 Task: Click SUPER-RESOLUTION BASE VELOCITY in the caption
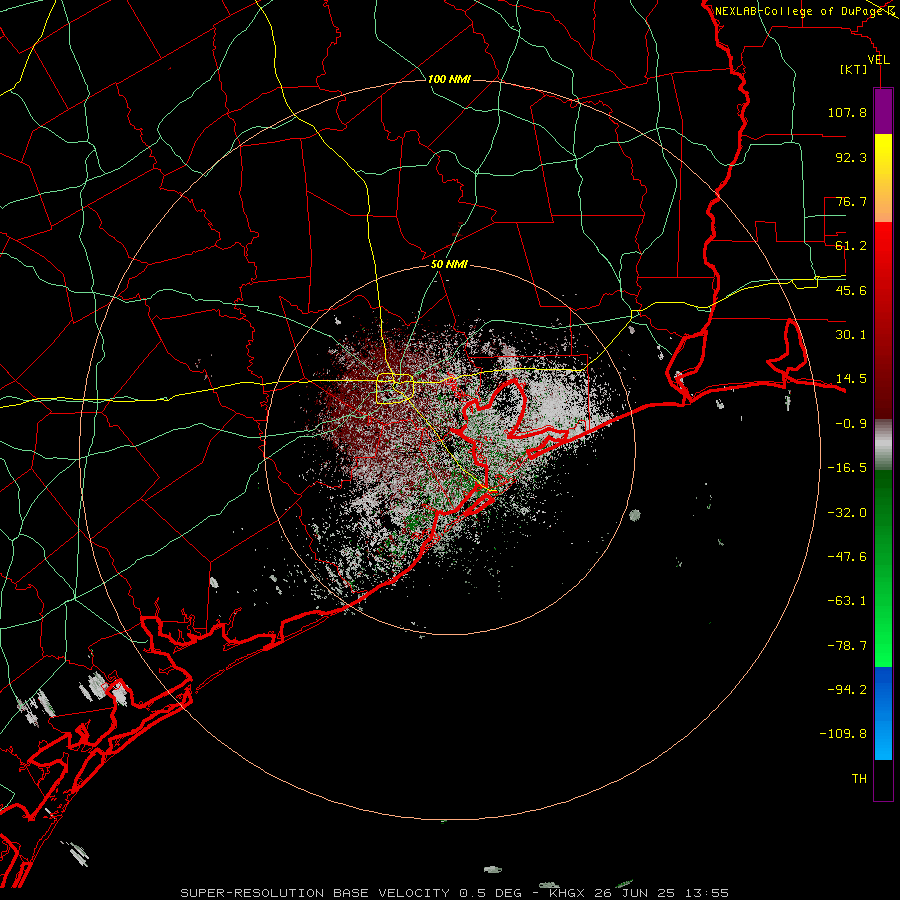pyautogui.click(x=315, y=893)
